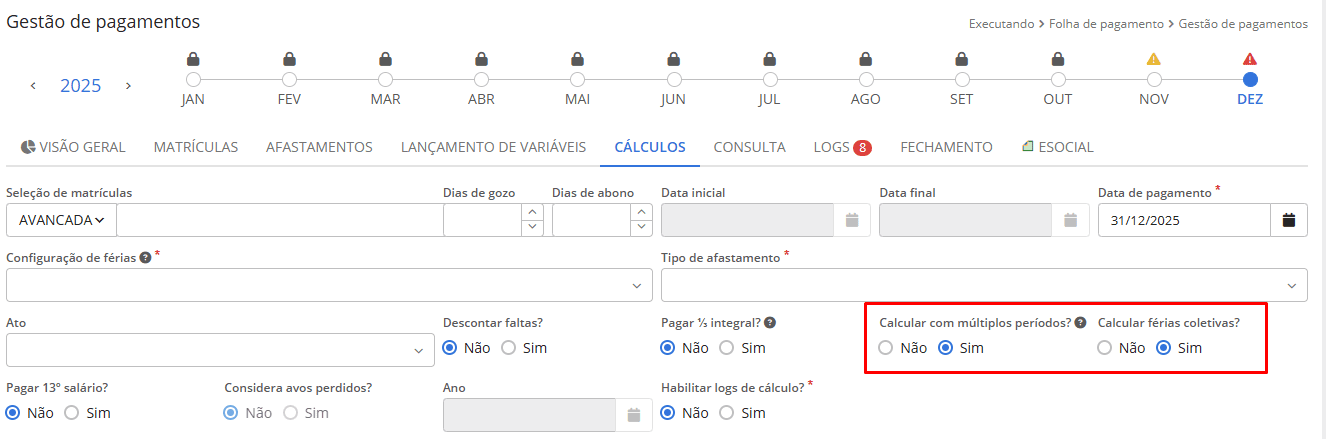The height and width of the screenshot is (439, 1326).
Task: Click calendar icon in Data final field
Action: point(1070,220)
